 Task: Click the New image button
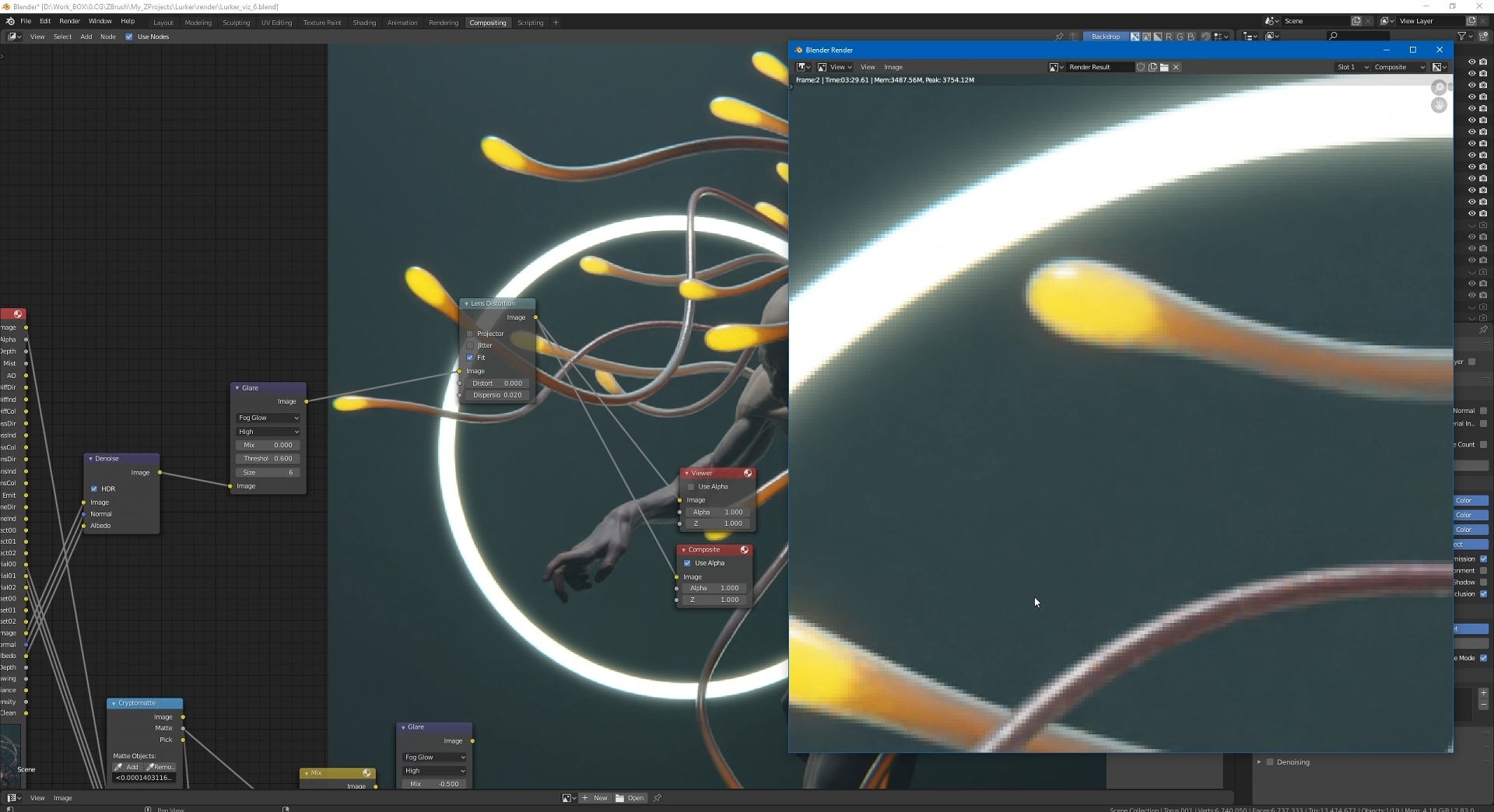tap(595, 798)
